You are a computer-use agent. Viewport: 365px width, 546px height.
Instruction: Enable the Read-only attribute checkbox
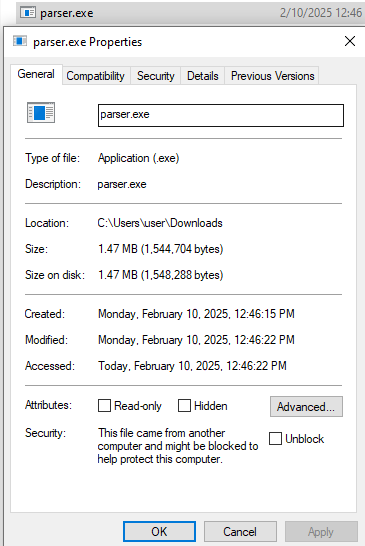coord(104,406)
